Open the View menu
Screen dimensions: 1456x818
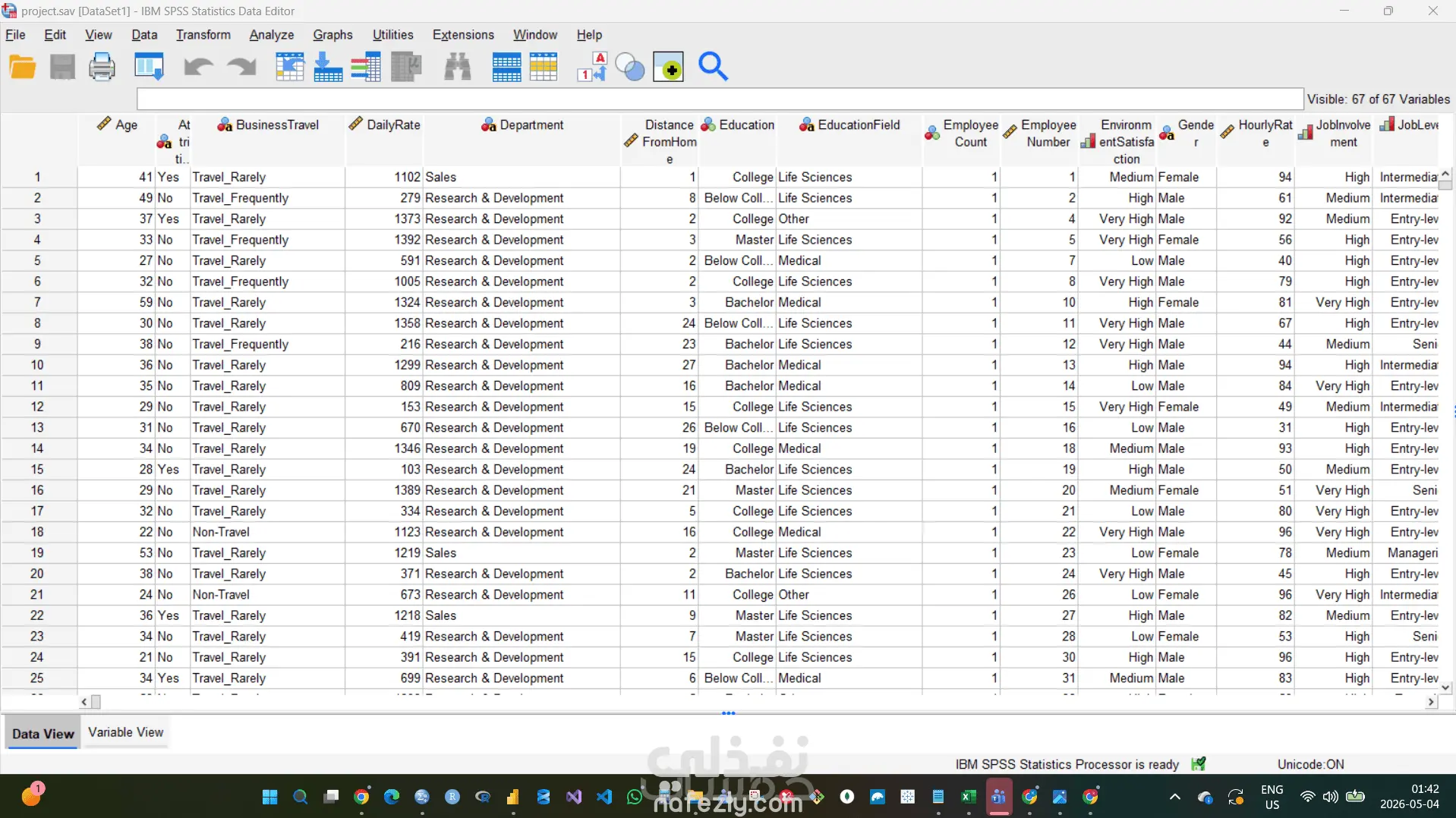(x=98, y=35)
